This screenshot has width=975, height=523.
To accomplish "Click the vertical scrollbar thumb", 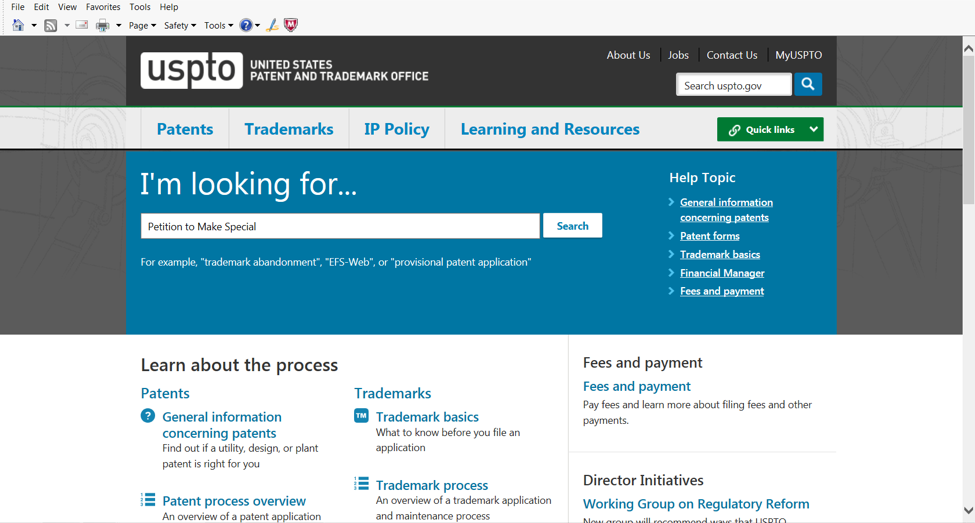I will [x=968, y=129].
